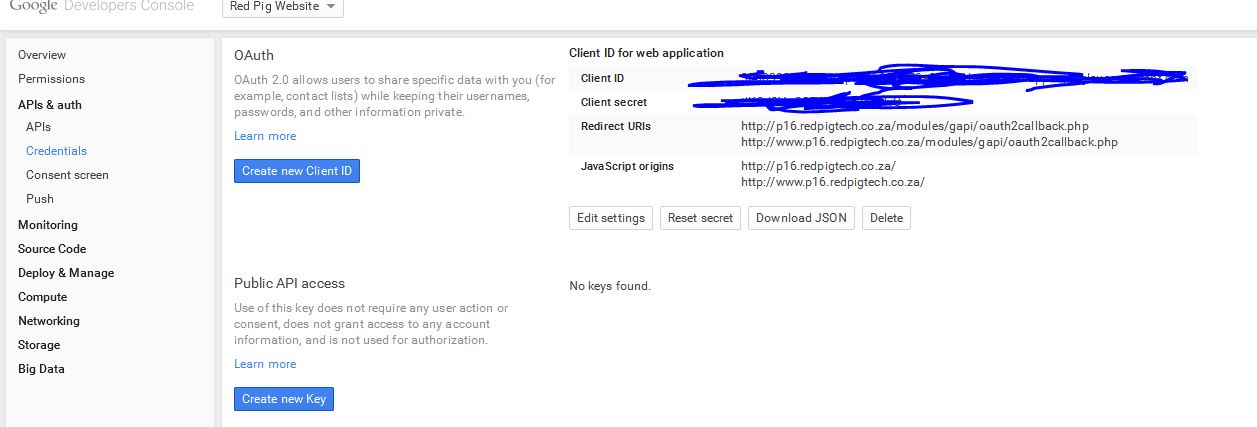Click the Public API access heading
Image resolution: width=1257 pixels, height=427 pixels.
point(289,283)
